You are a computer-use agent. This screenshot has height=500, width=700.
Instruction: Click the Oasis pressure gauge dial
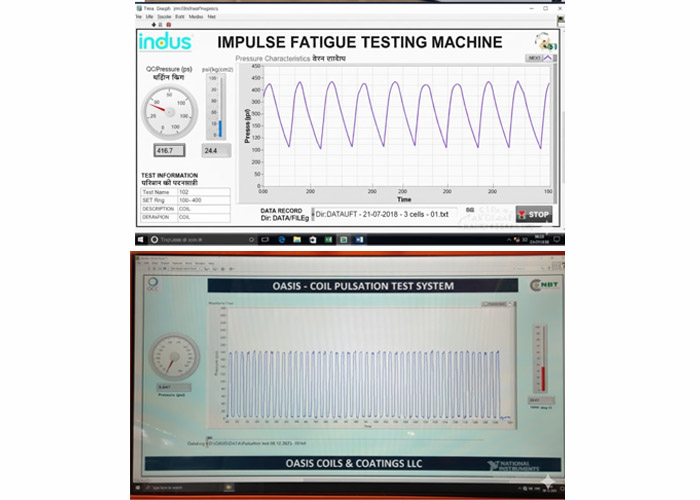click(173, 357)
